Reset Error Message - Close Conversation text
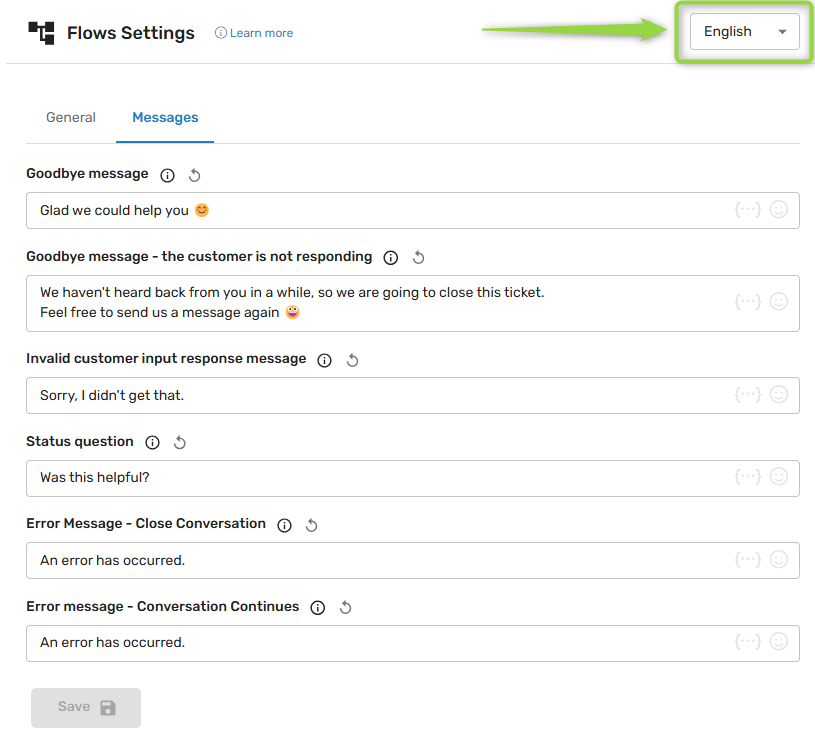The width and height of the screenshot is (815, 749). [311, 525]
